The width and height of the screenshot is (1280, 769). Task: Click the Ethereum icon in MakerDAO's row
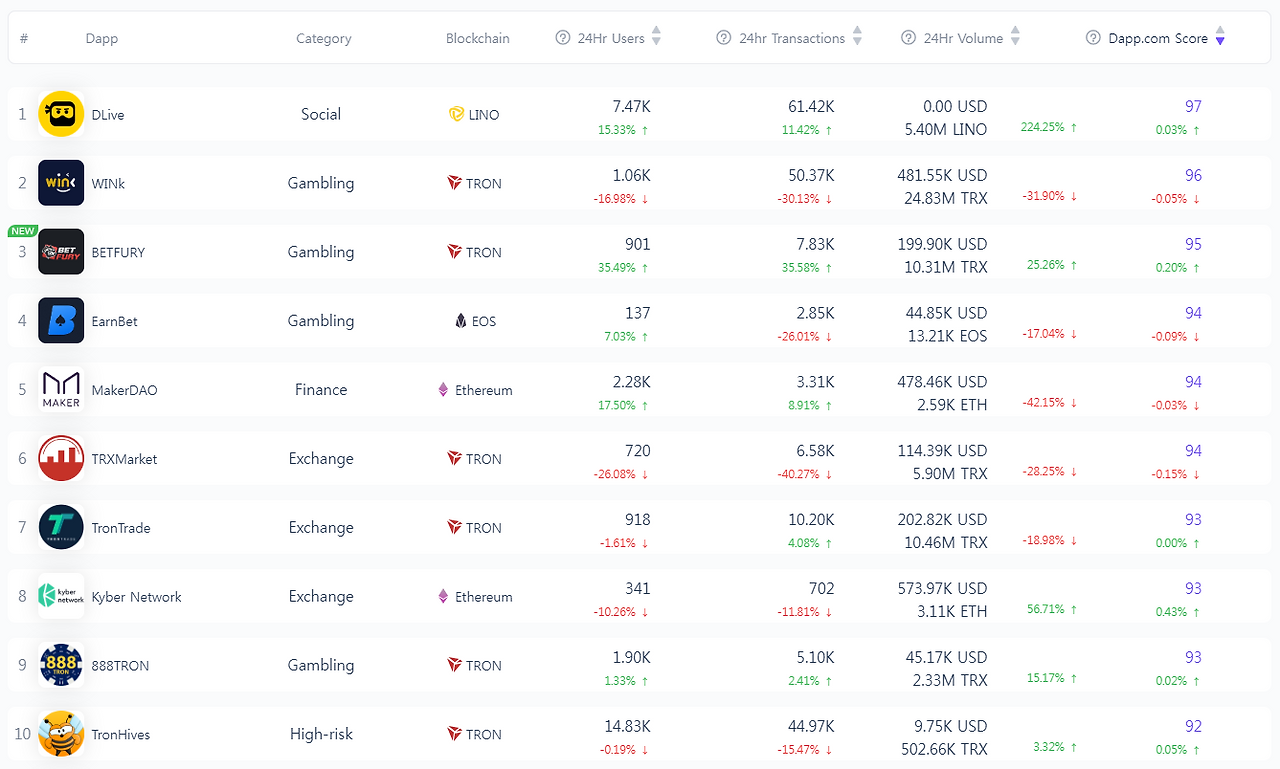click(x=442, y=390)
